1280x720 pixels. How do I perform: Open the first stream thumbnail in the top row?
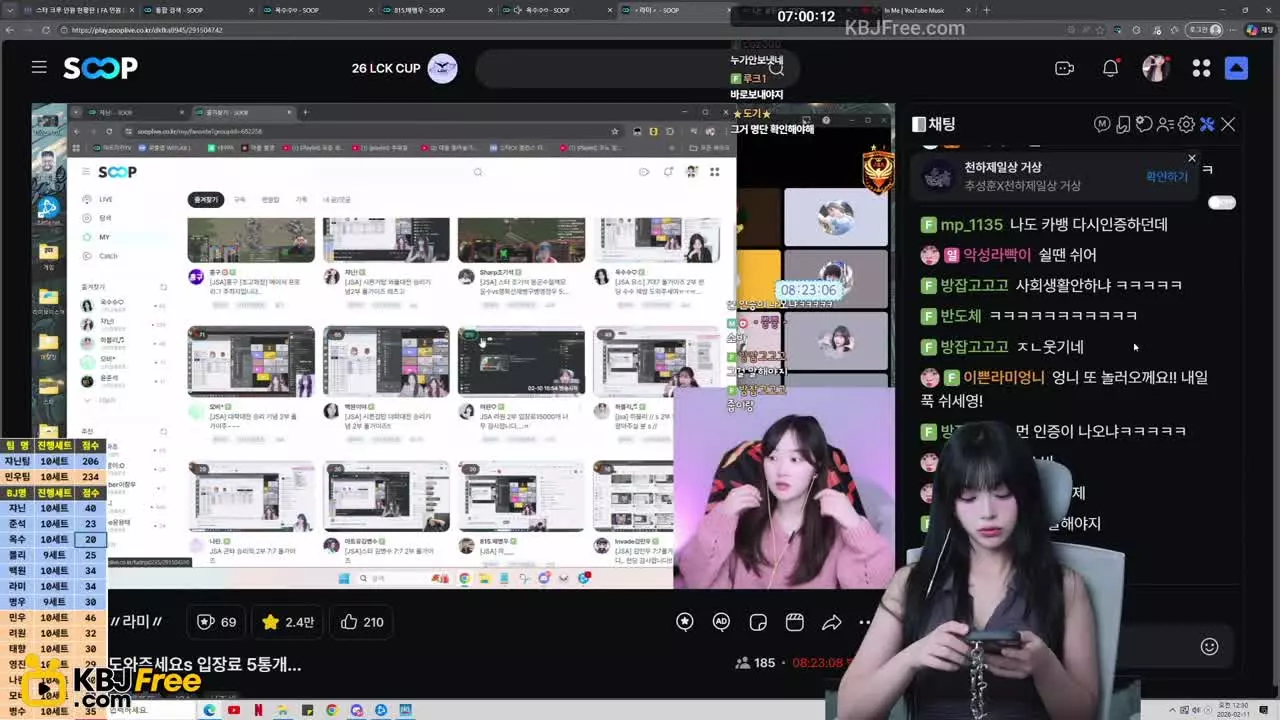point(251,240)
